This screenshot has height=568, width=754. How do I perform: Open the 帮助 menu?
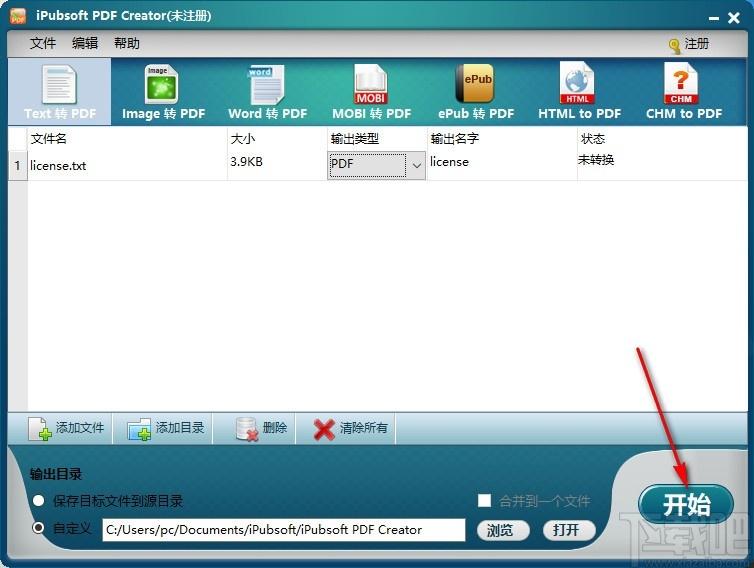127,43
